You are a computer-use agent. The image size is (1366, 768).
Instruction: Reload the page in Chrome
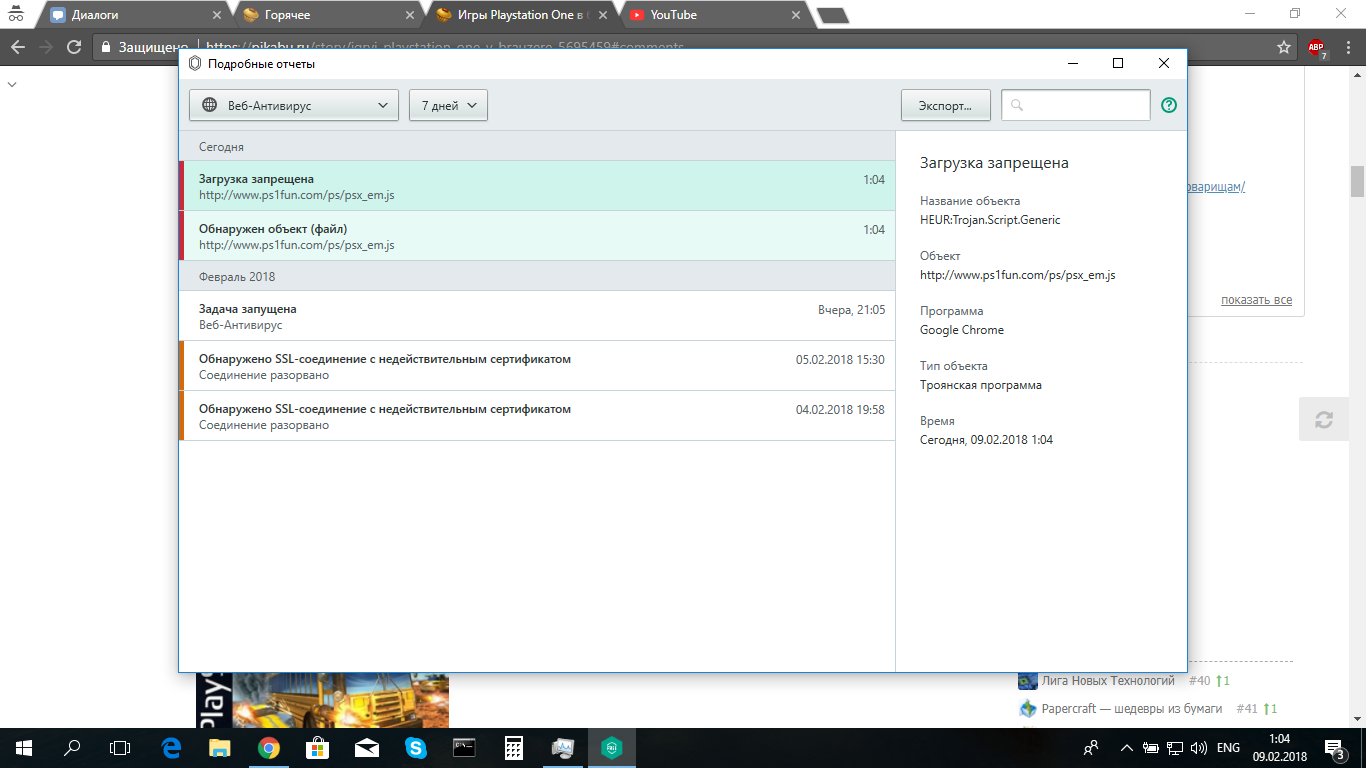[74, 47]
